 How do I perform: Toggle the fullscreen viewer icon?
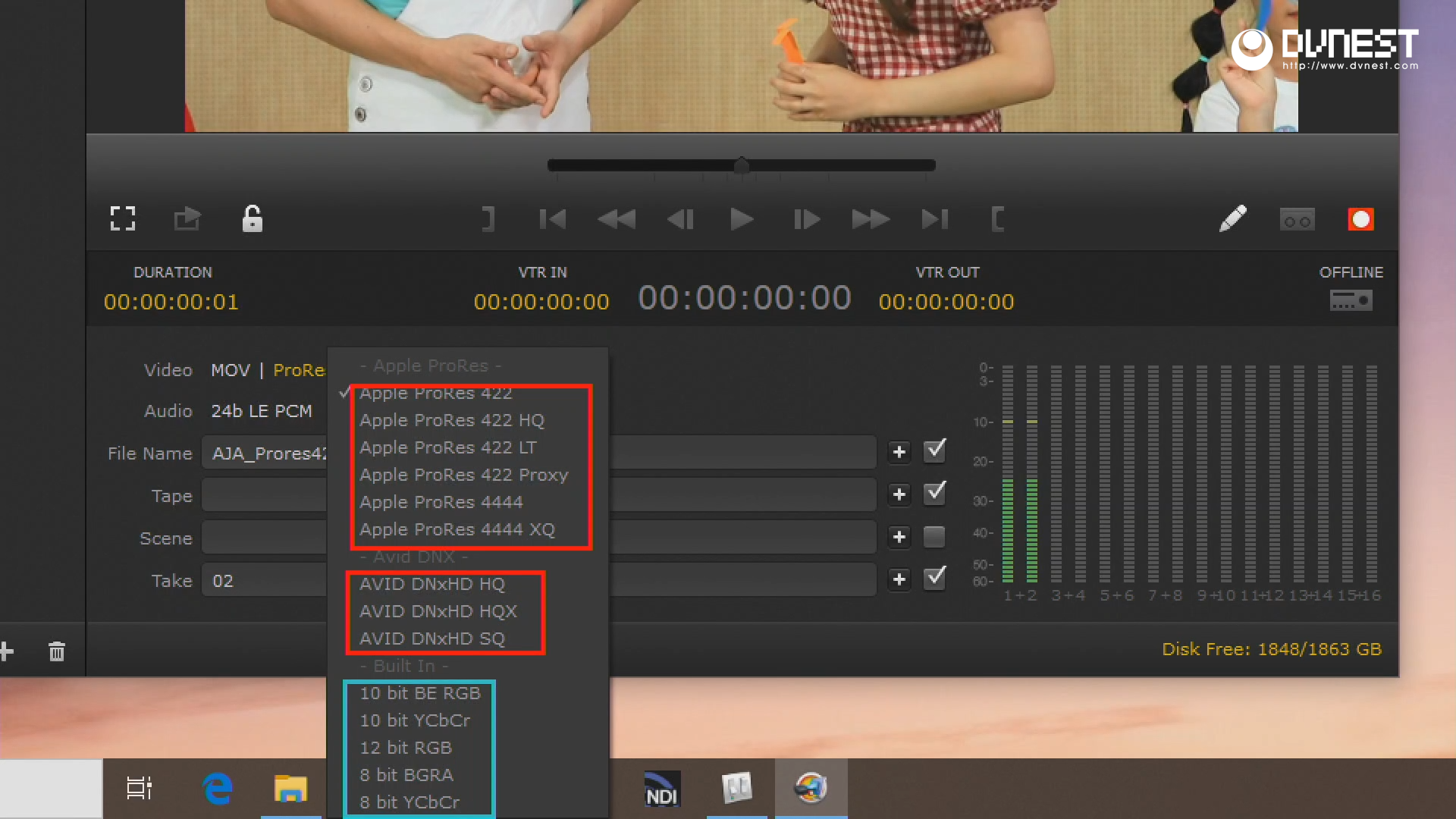[123, 219]
